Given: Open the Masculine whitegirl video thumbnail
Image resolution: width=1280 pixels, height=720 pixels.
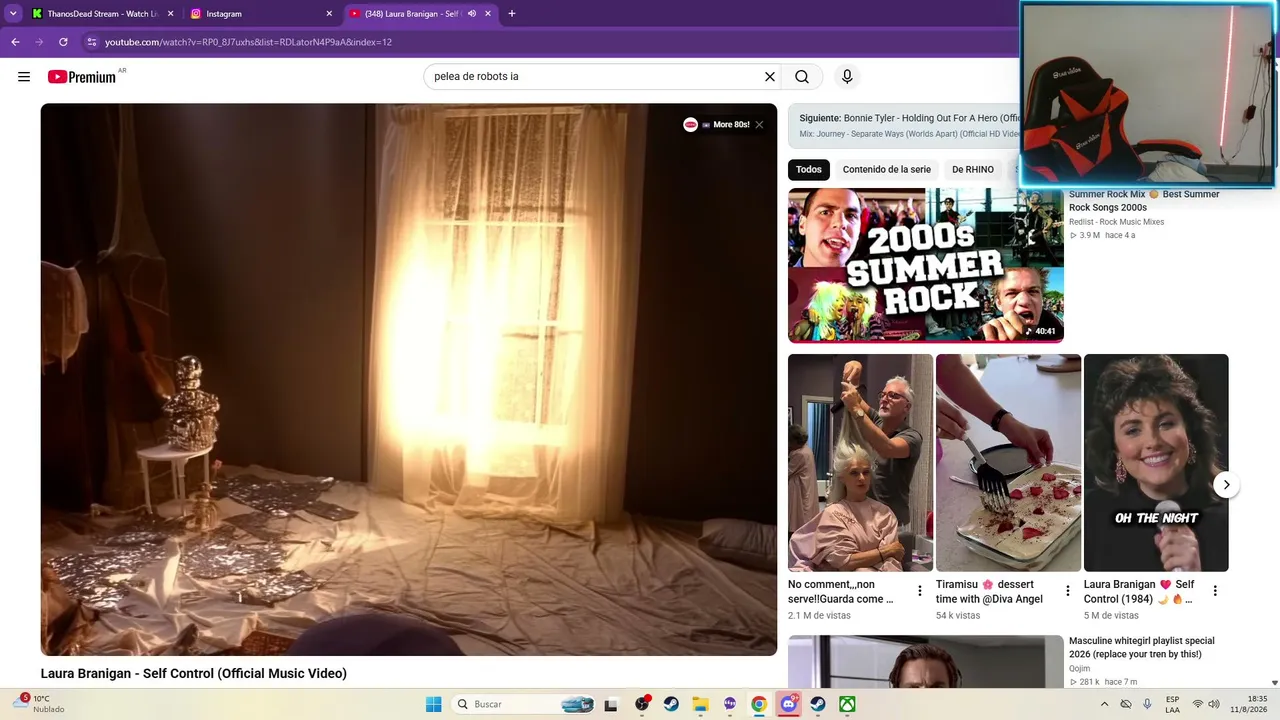Looking at the screenshot, I should click(x=926, y=662).
